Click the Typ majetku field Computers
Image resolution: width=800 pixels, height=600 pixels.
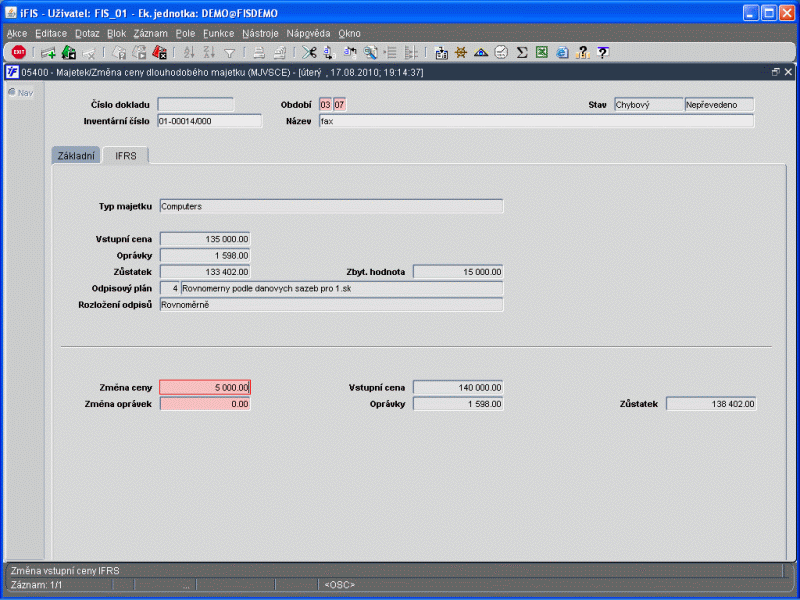(331, 206)
